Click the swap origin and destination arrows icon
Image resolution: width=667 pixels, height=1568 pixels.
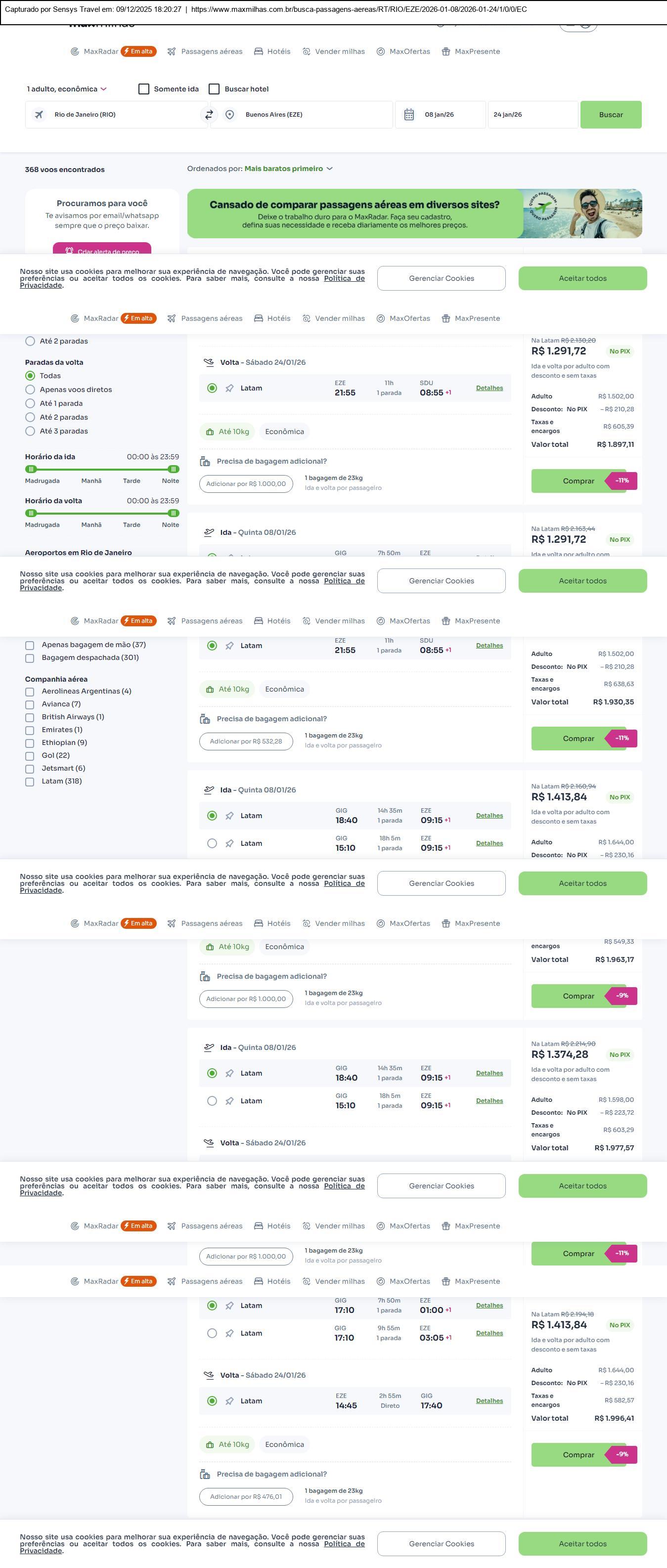[209, 114]
